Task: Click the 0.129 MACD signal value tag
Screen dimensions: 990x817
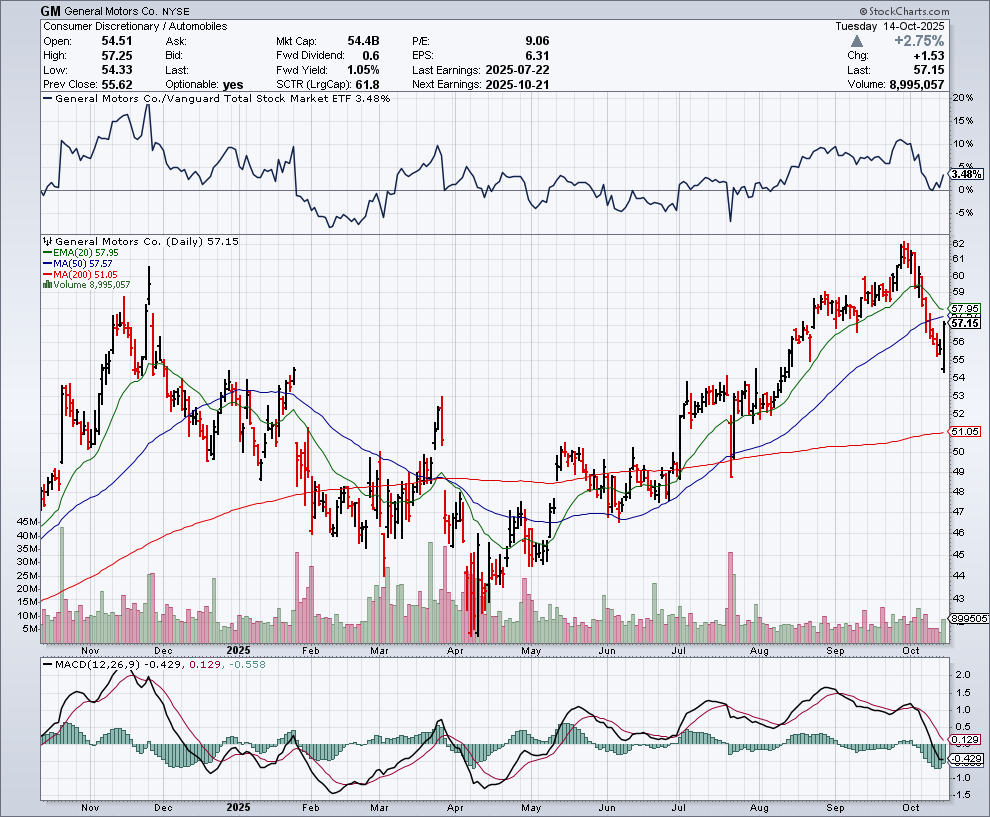Action: pyautogui.click(x=965, y=739)
